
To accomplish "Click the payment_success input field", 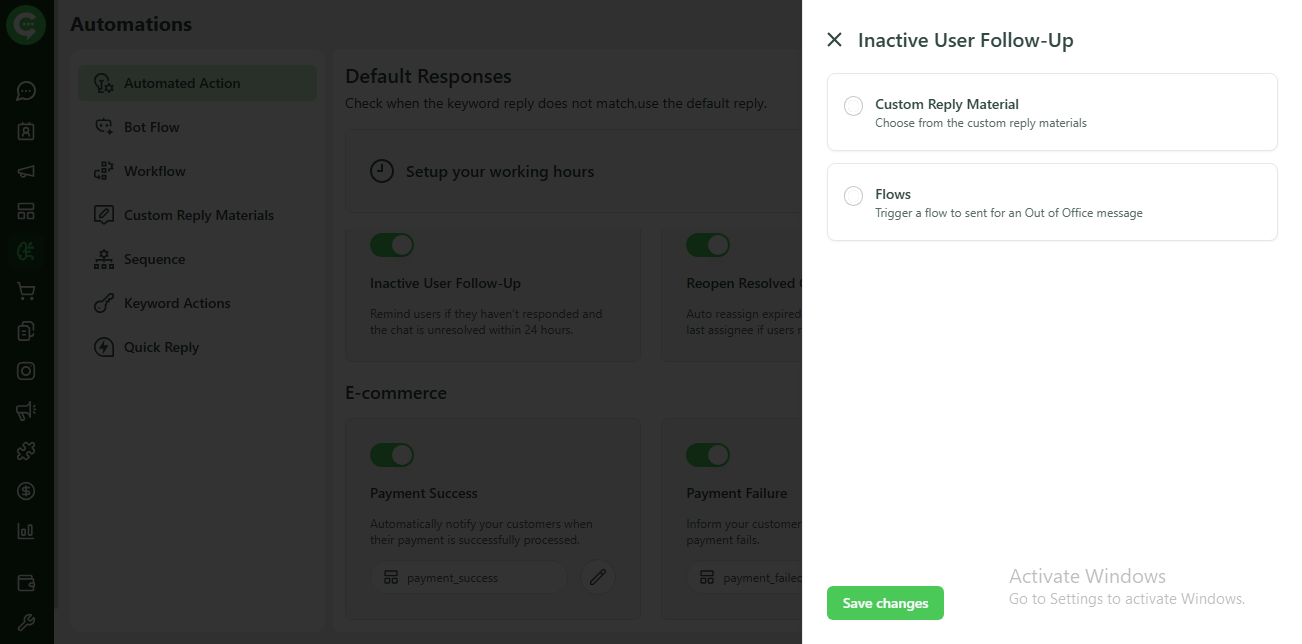I will coord(468,577).
